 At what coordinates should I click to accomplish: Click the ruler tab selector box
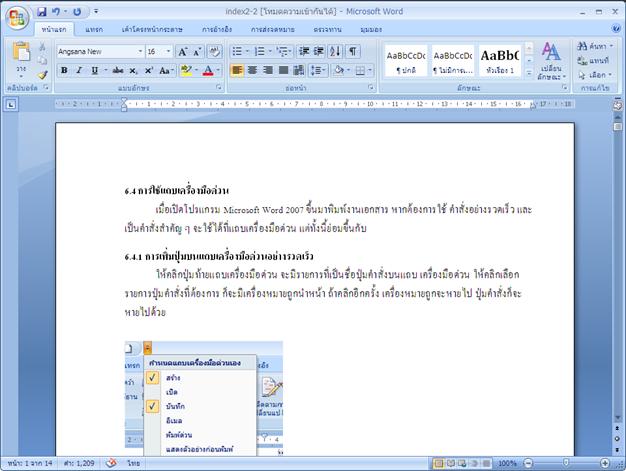click(11, 105)
